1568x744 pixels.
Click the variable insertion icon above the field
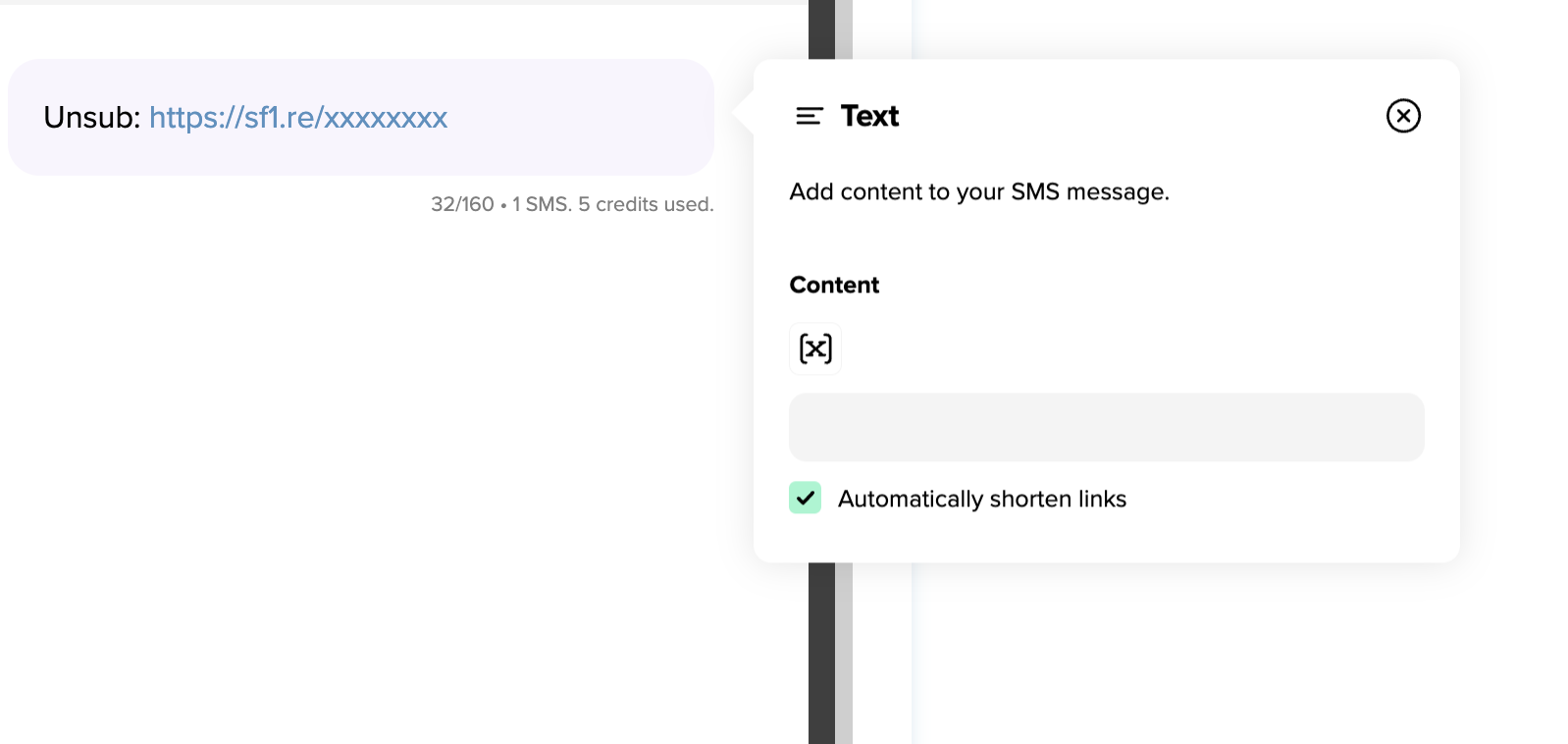tap(814, 348)
